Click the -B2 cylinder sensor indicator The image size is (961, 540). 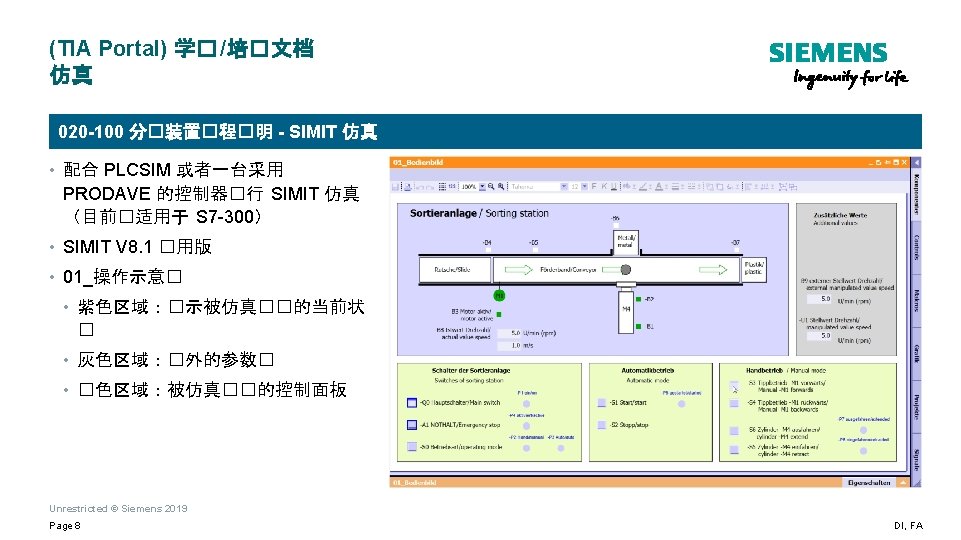point(638,299)
